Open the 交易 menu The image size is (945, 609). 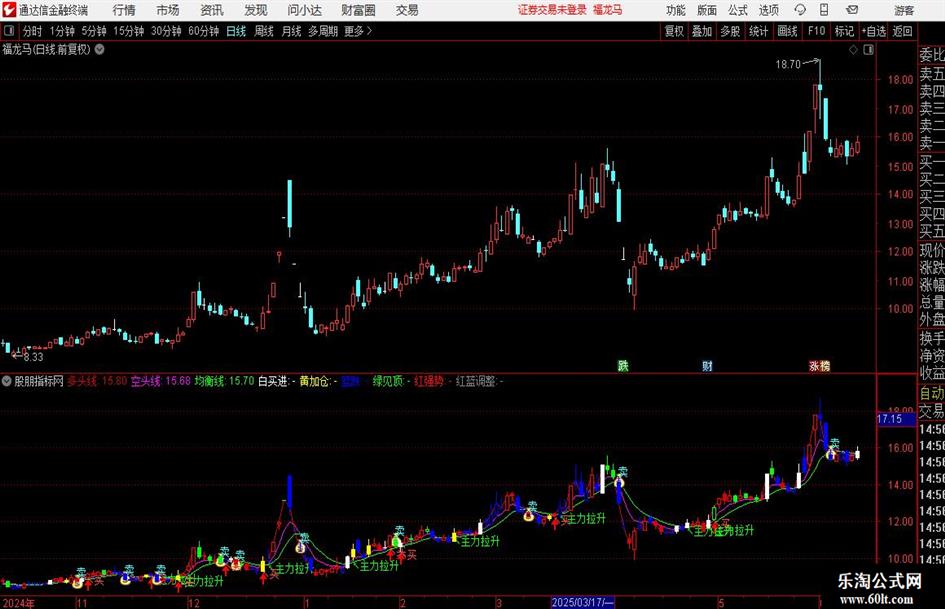407,10
